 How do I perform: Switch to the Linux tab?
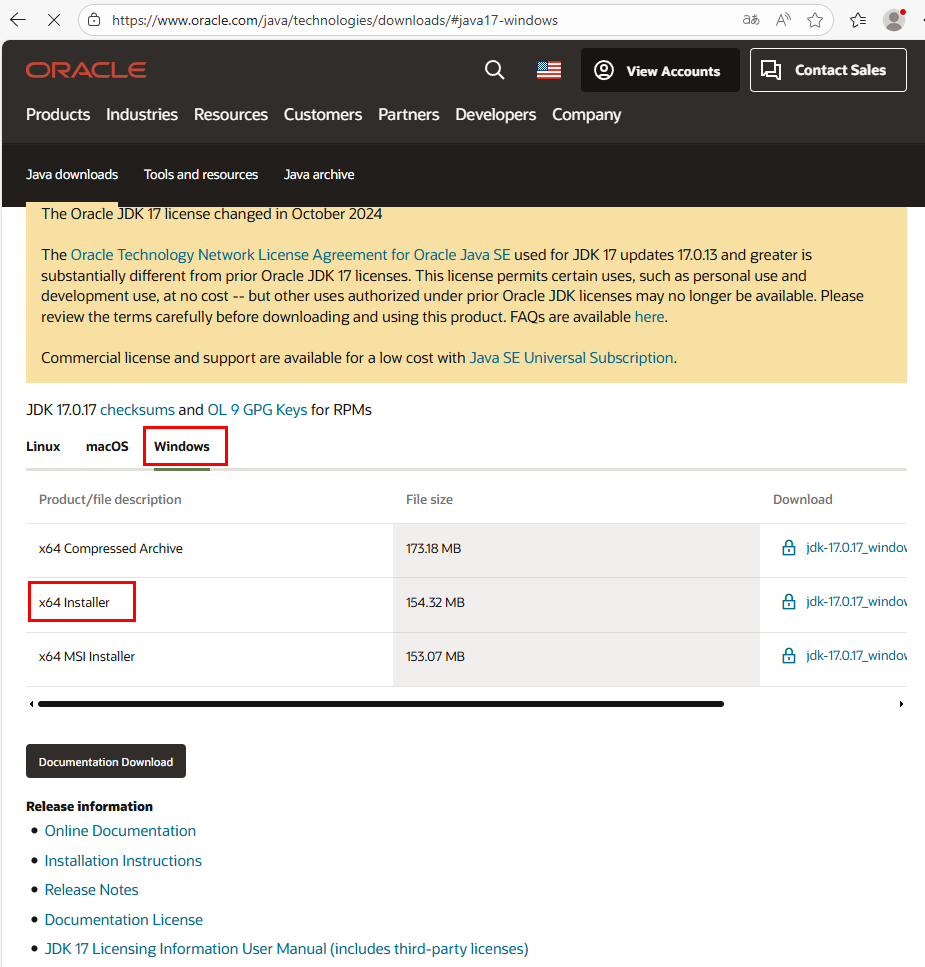43,447
